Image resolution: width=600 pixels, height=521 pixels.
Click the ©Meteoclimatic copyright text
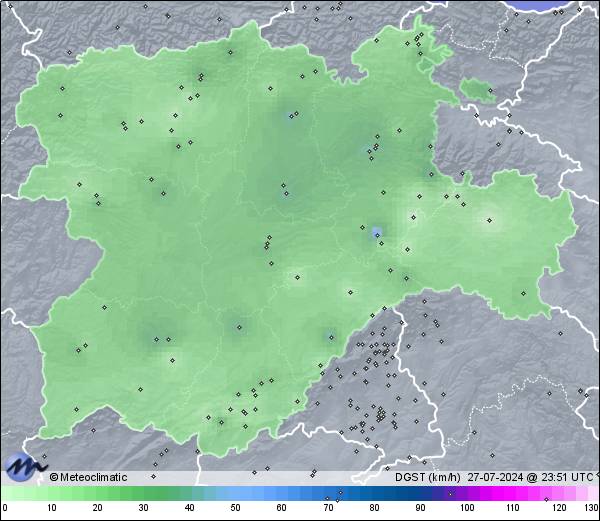click(x=88, y=477)
